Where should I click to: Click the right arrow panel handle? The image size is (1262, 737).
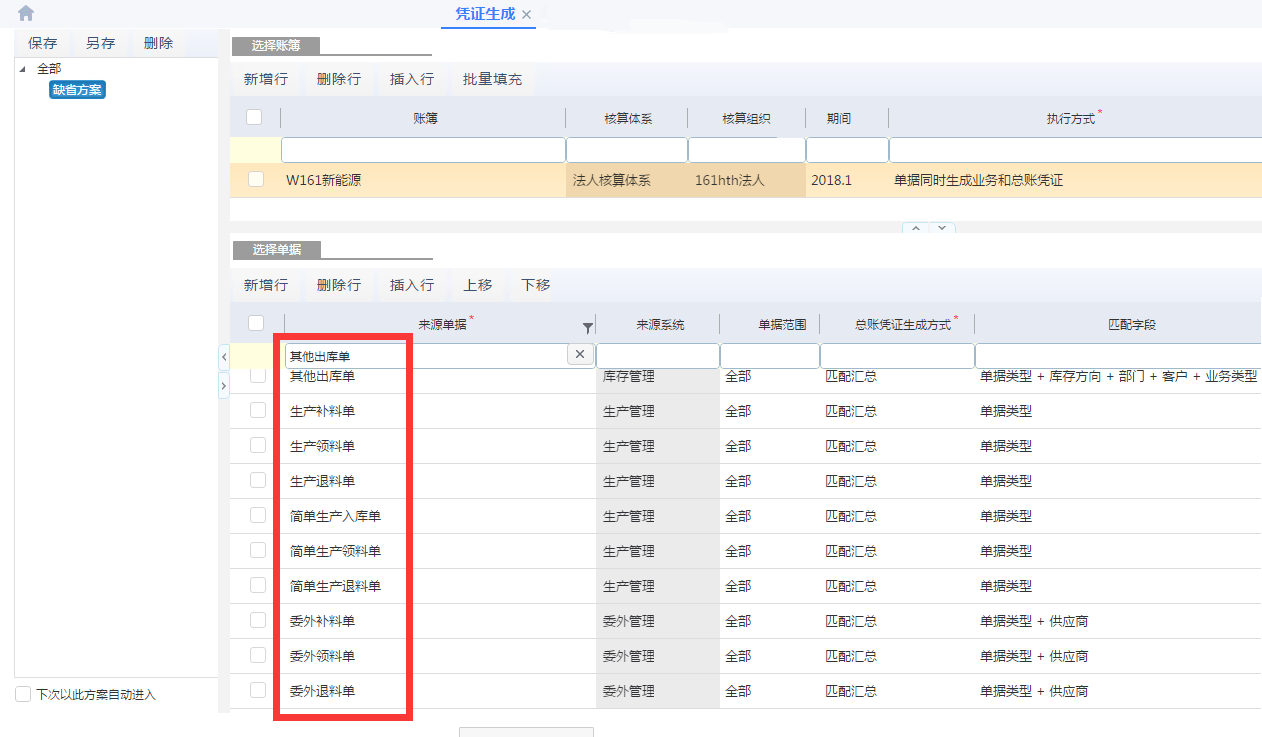pyautogui.click(x=223, y=385)
